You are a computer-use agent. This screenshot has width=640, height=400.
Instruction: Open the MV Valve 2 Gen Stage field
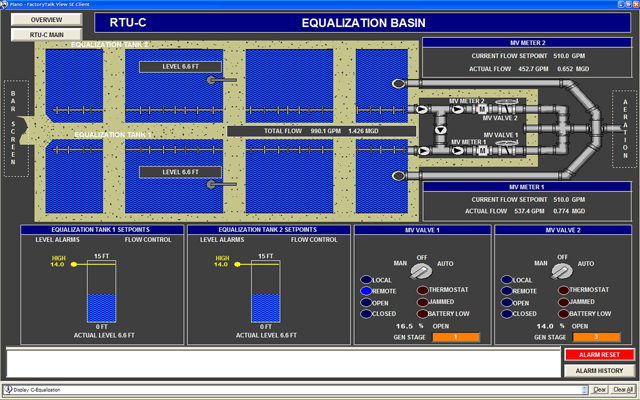click(x=596, y=337)
